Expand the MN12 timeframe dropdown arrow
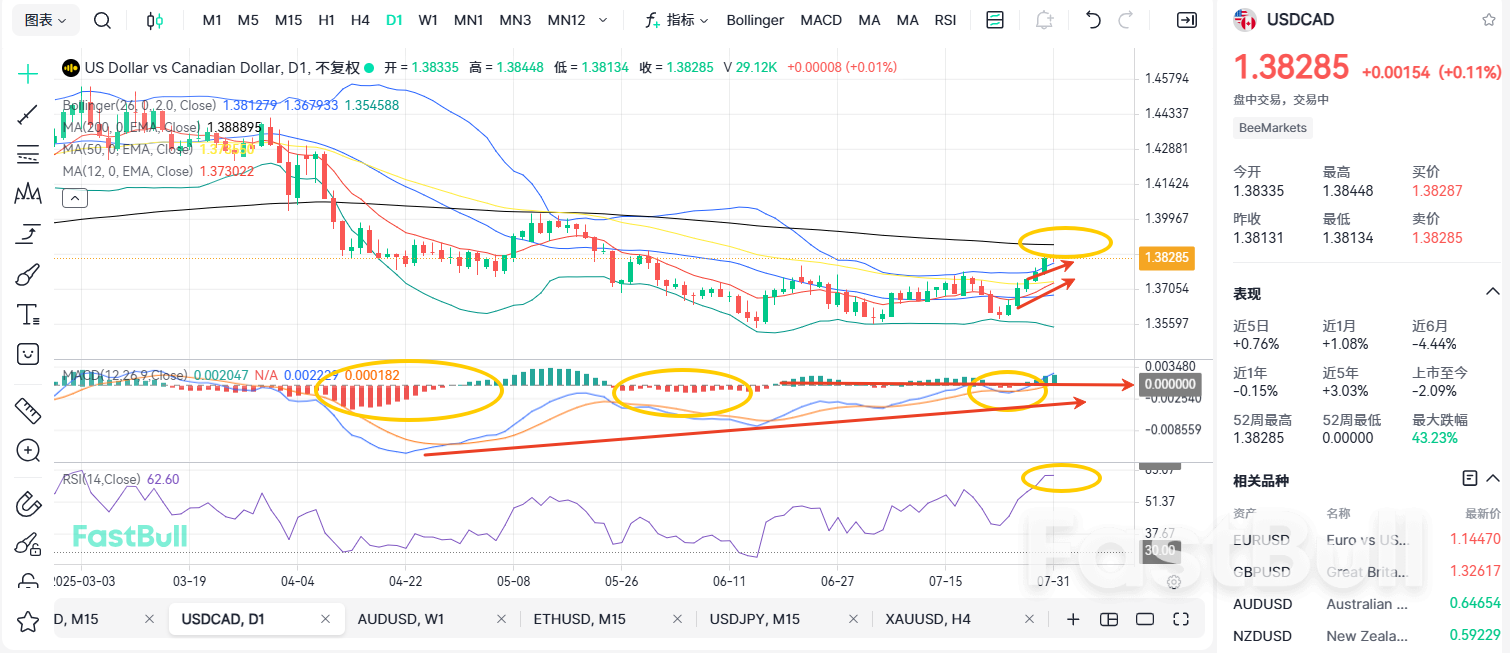This screenshot has height=653, width=1510. click(x=603, y=19)
